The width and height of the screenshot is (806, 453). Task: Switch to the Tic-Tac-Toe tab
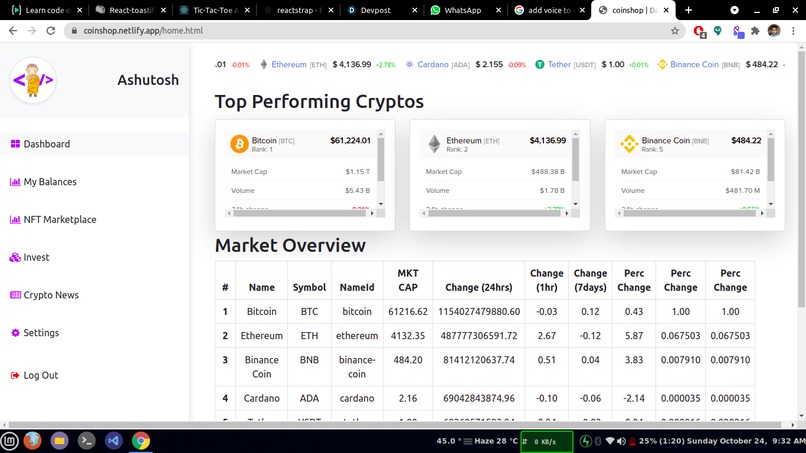pos(212,10)
